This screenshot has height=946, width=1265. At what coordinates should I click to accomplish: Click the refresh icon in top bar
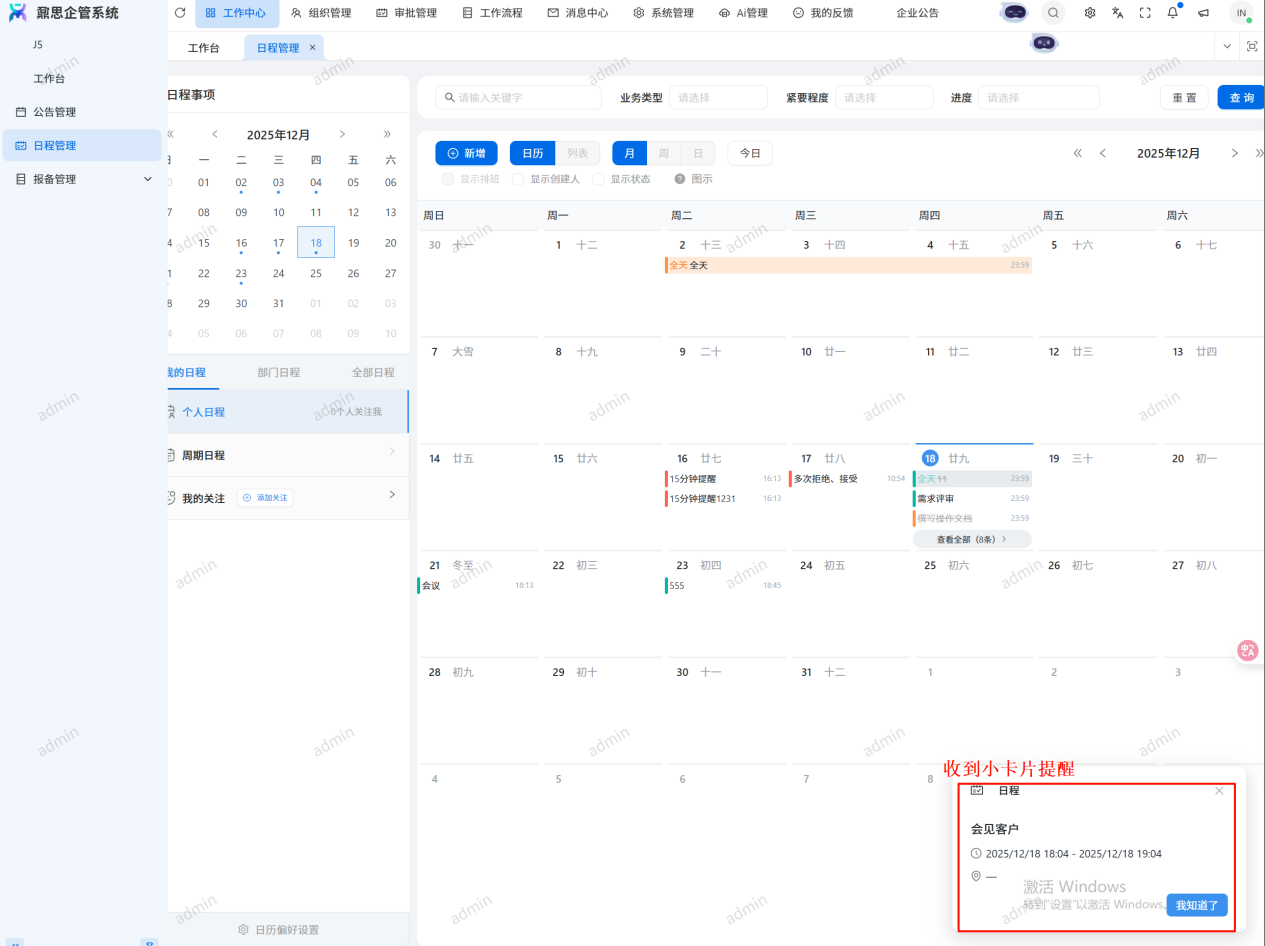180,13
